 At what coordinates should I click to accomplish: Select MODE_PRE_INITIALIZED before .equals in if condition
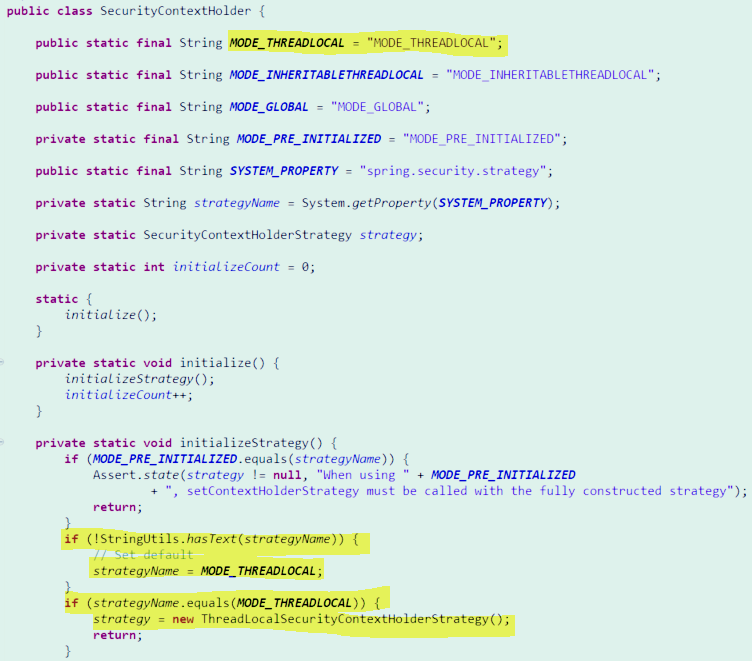tap(164, 459)
